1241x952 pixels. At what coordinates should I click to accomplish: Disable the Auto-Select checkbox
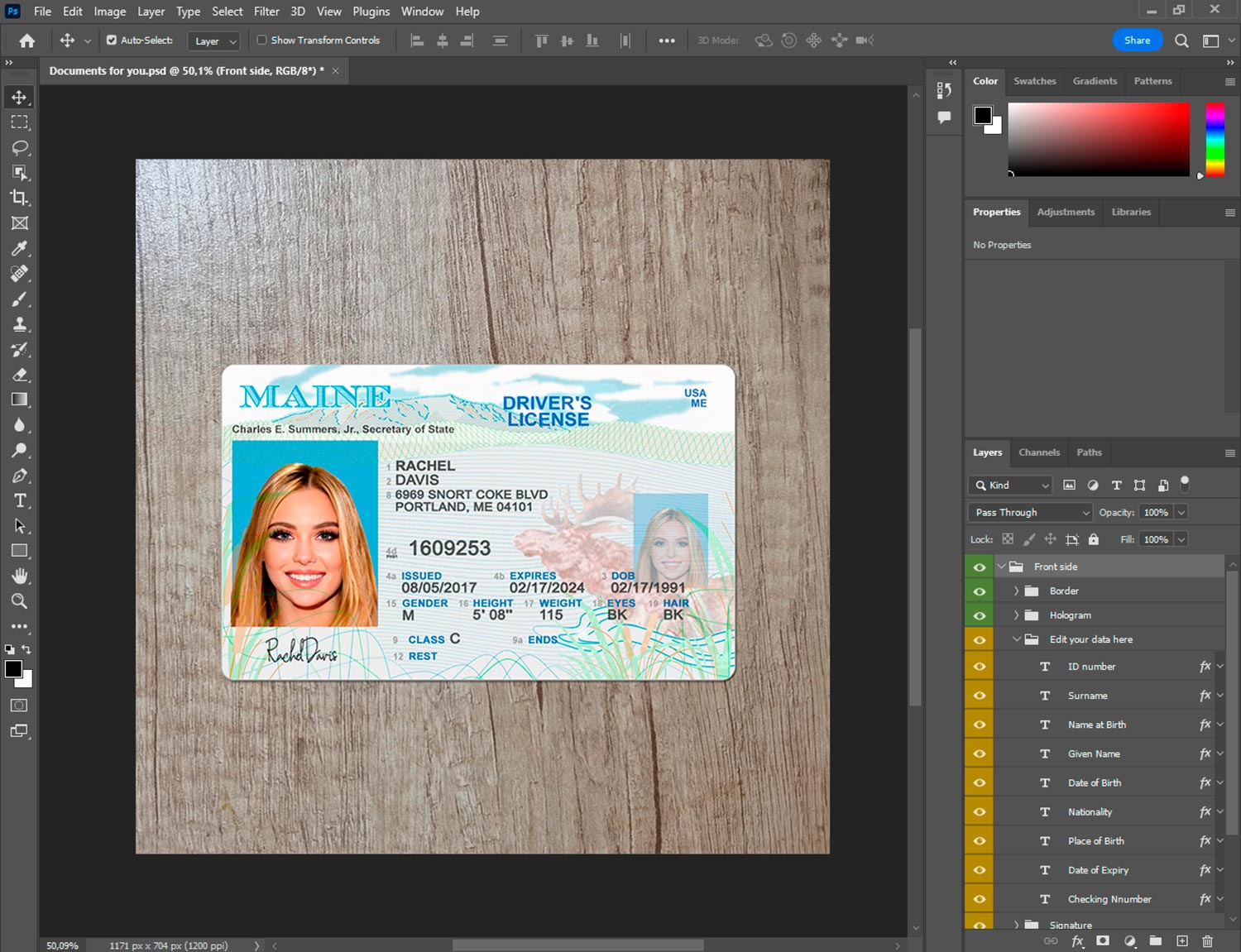[x=112, y=40]
